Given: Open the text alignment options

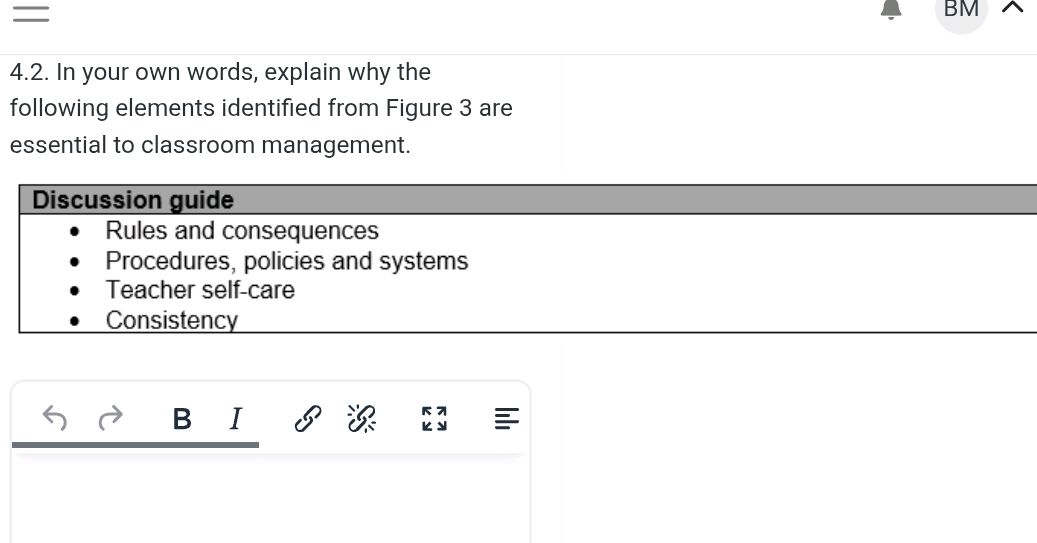Looking at the screenshot, I should coord(507,419).
